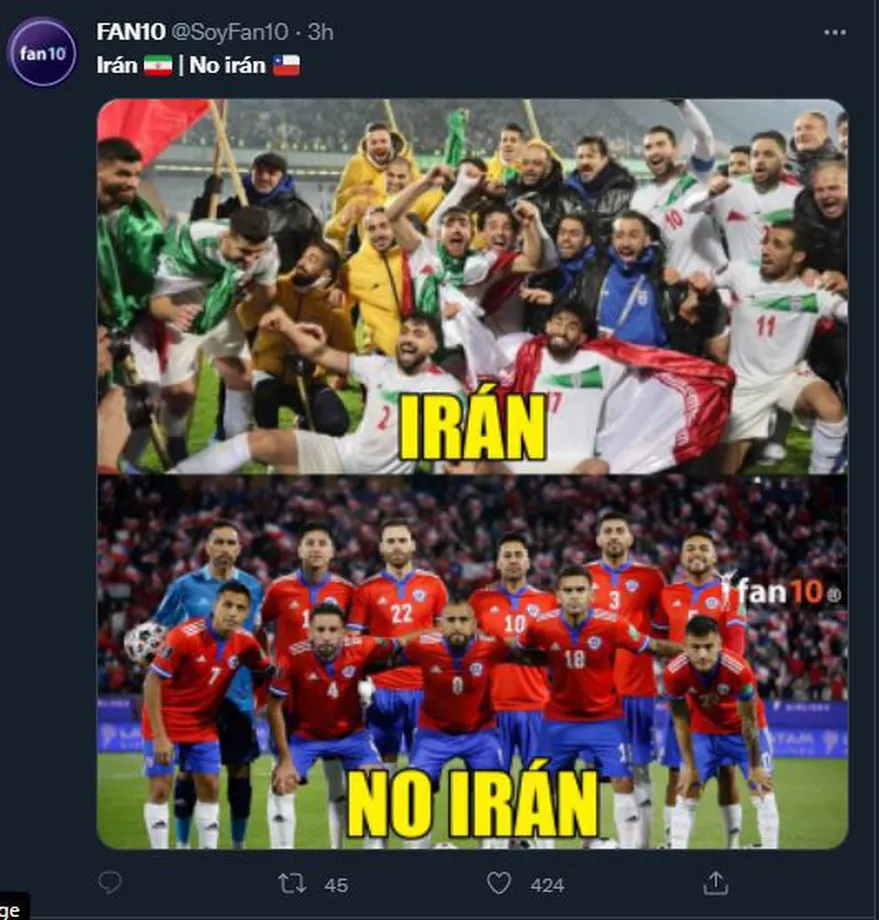The height and width of the screenshot is (920, 879).
Task: Open the three-dot more options menu
Action: [x=834, y=32]
